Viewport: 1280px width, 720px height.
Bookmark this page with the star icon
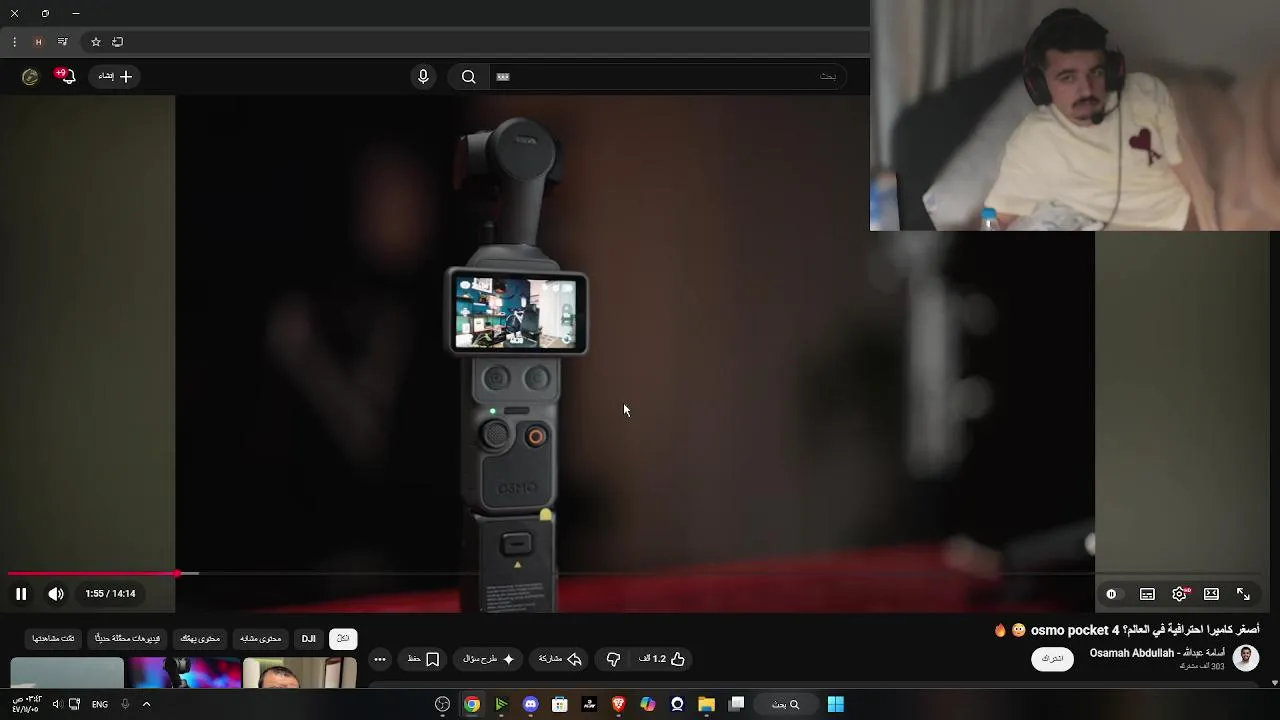click(96, 42)
